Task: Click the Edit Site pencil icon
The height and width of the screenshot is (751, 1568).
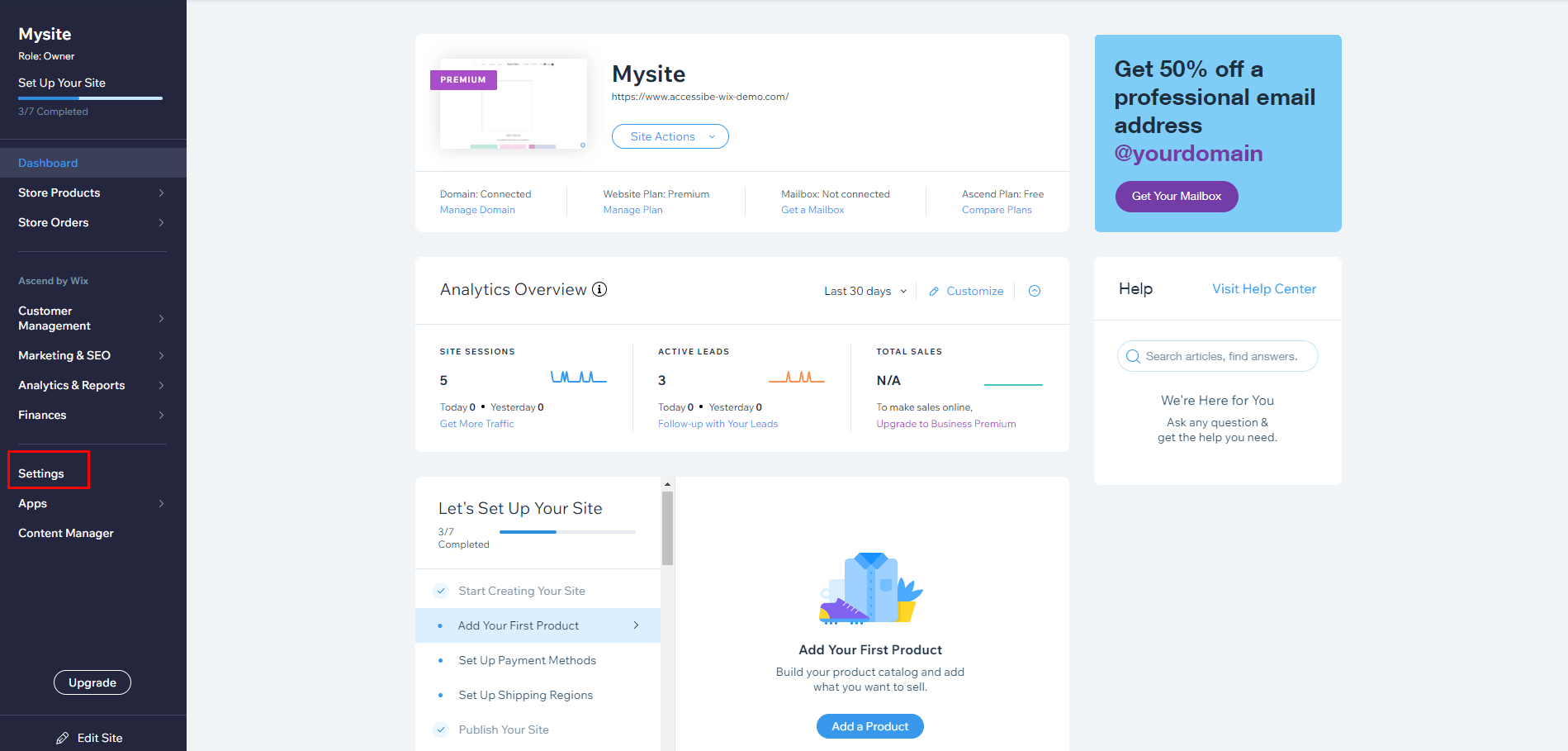Action: pyautogui.click(x=63, y=738)
